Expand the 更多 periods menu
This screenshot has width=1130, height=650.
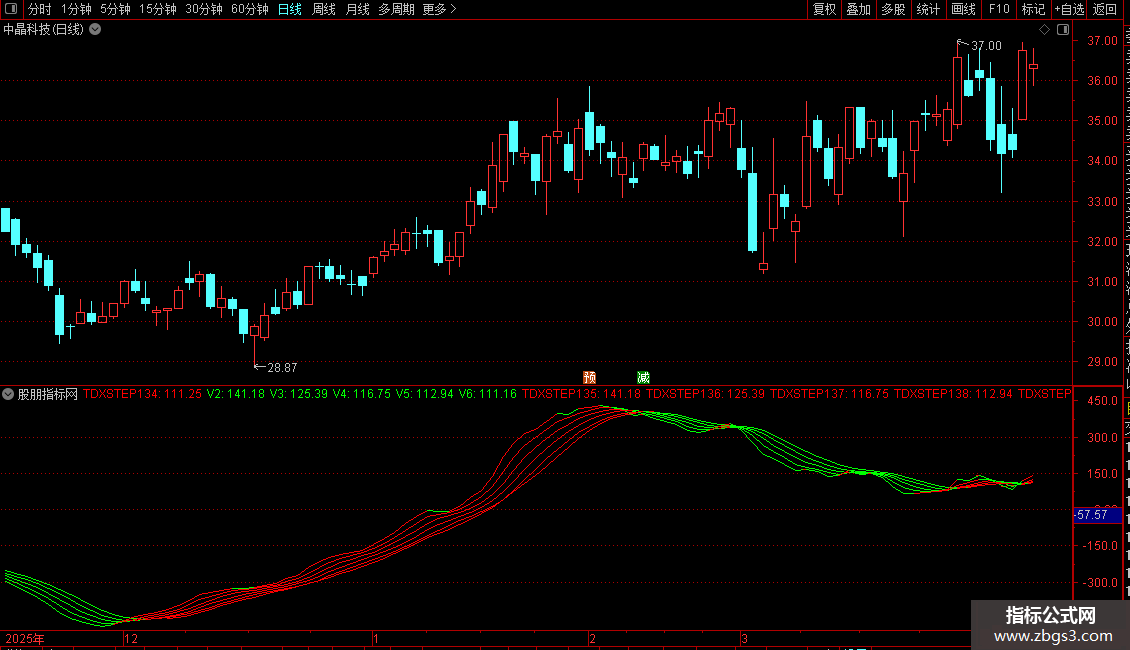click(439, 9)
